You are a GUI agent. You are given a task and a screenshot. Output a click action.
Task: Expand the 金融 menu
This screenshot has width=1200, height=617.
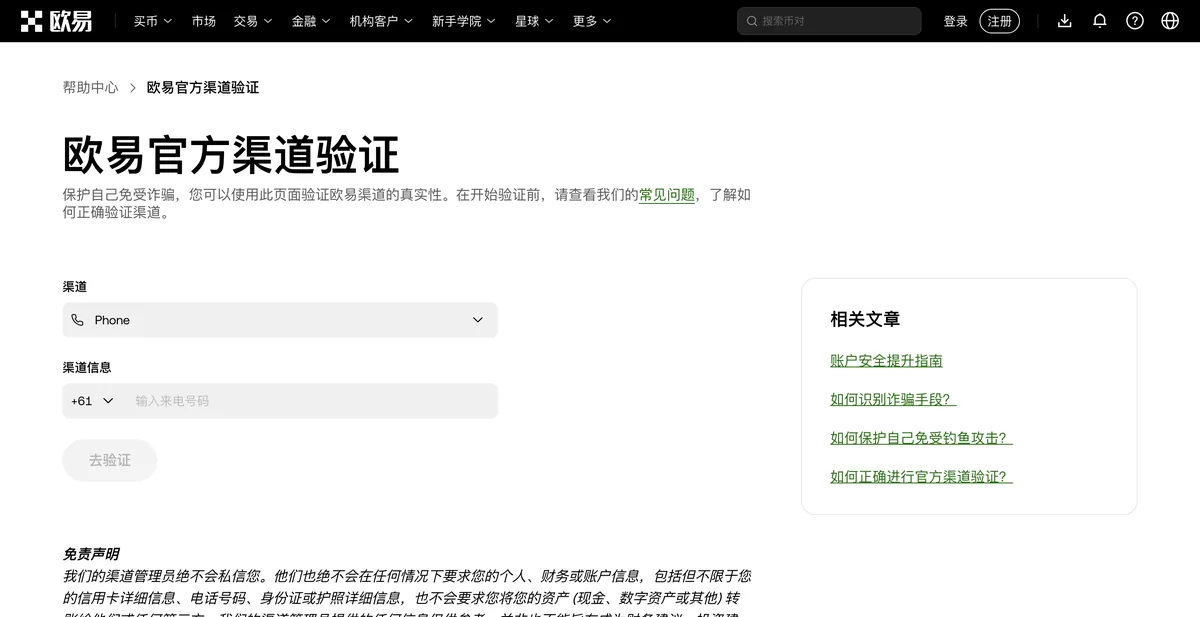311,21
